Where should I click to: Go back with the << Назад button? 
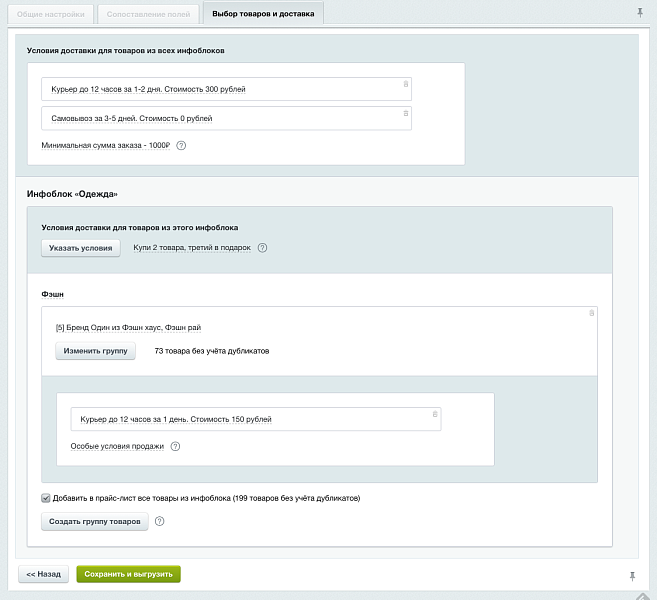43,574
